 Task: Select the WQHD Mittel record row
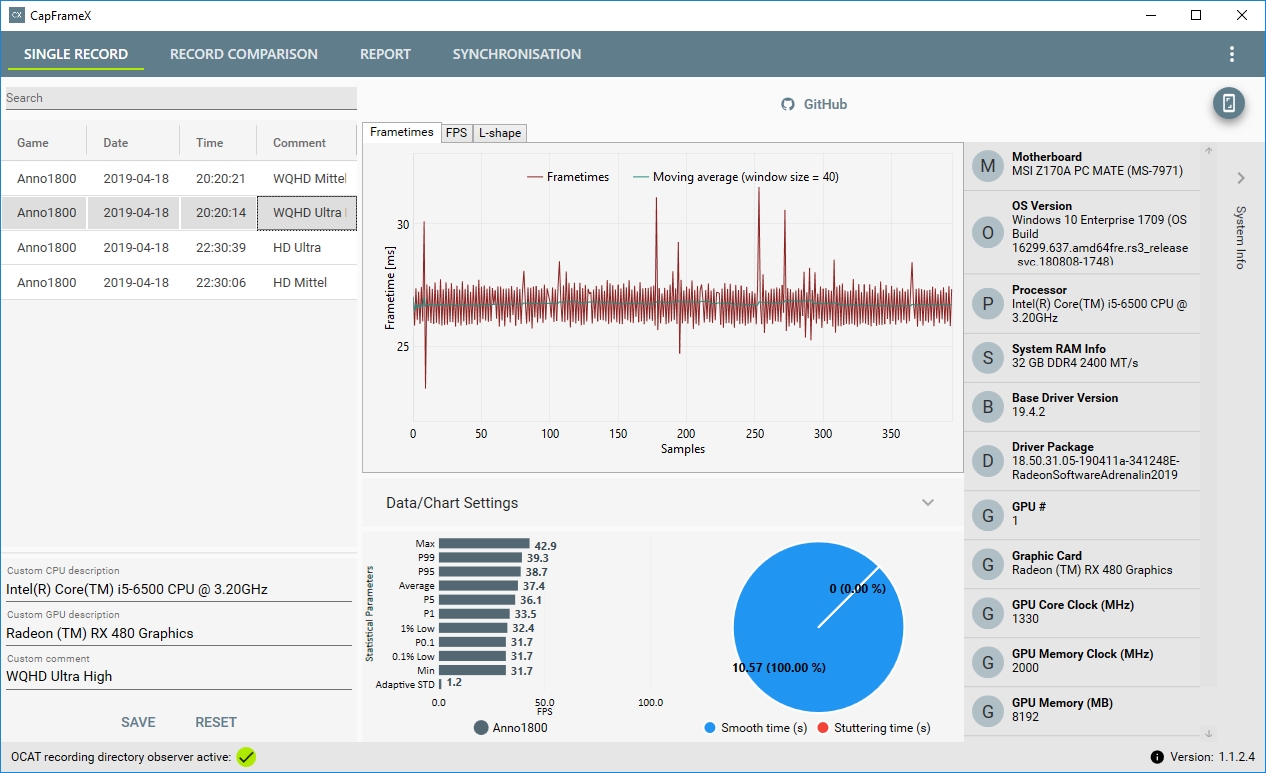[179, 178]
